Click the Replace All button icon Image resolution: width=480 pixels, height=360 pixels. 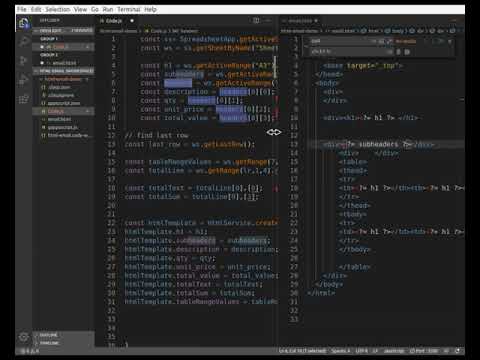407,52
